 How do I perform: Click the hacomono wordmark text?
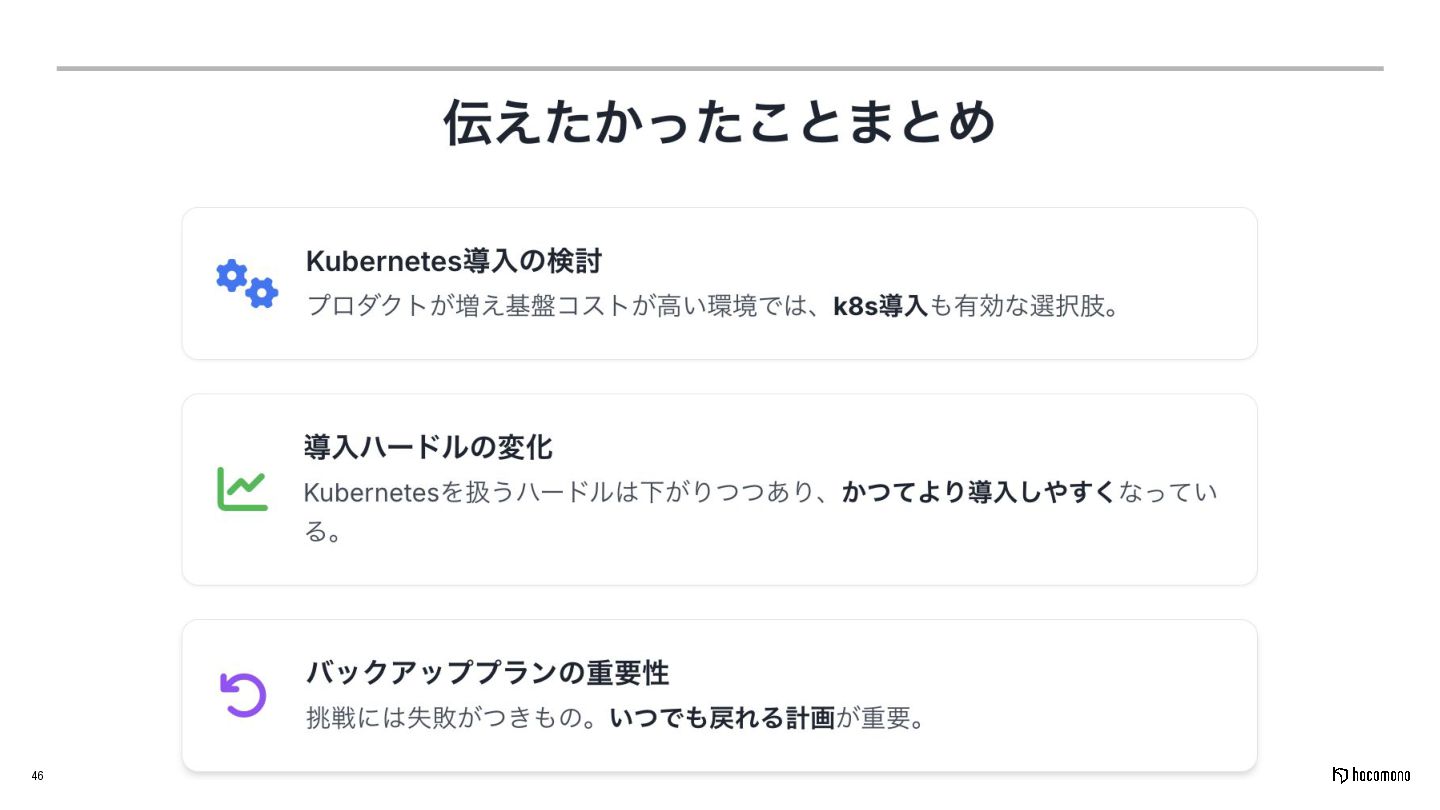point(1382,775)
